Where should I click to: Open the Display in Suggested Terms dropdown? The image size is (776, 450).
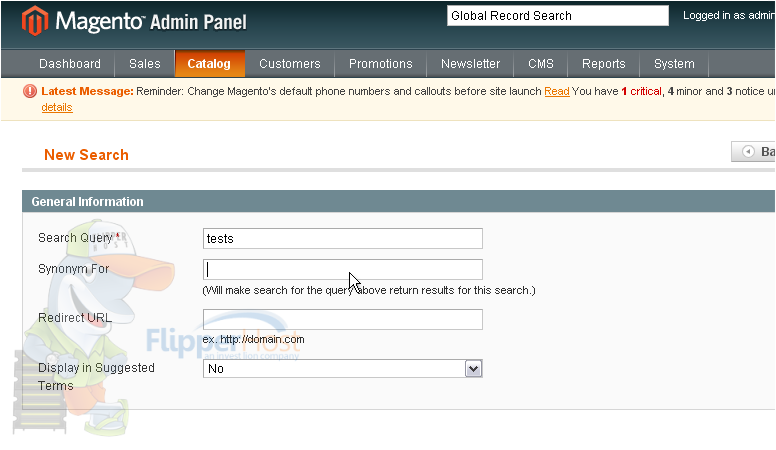click(x=342, y=369)
